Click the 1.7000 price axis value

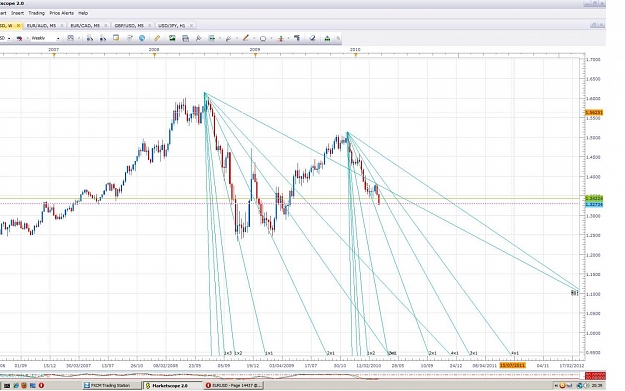pyautogui.click(x=594, y=59)
